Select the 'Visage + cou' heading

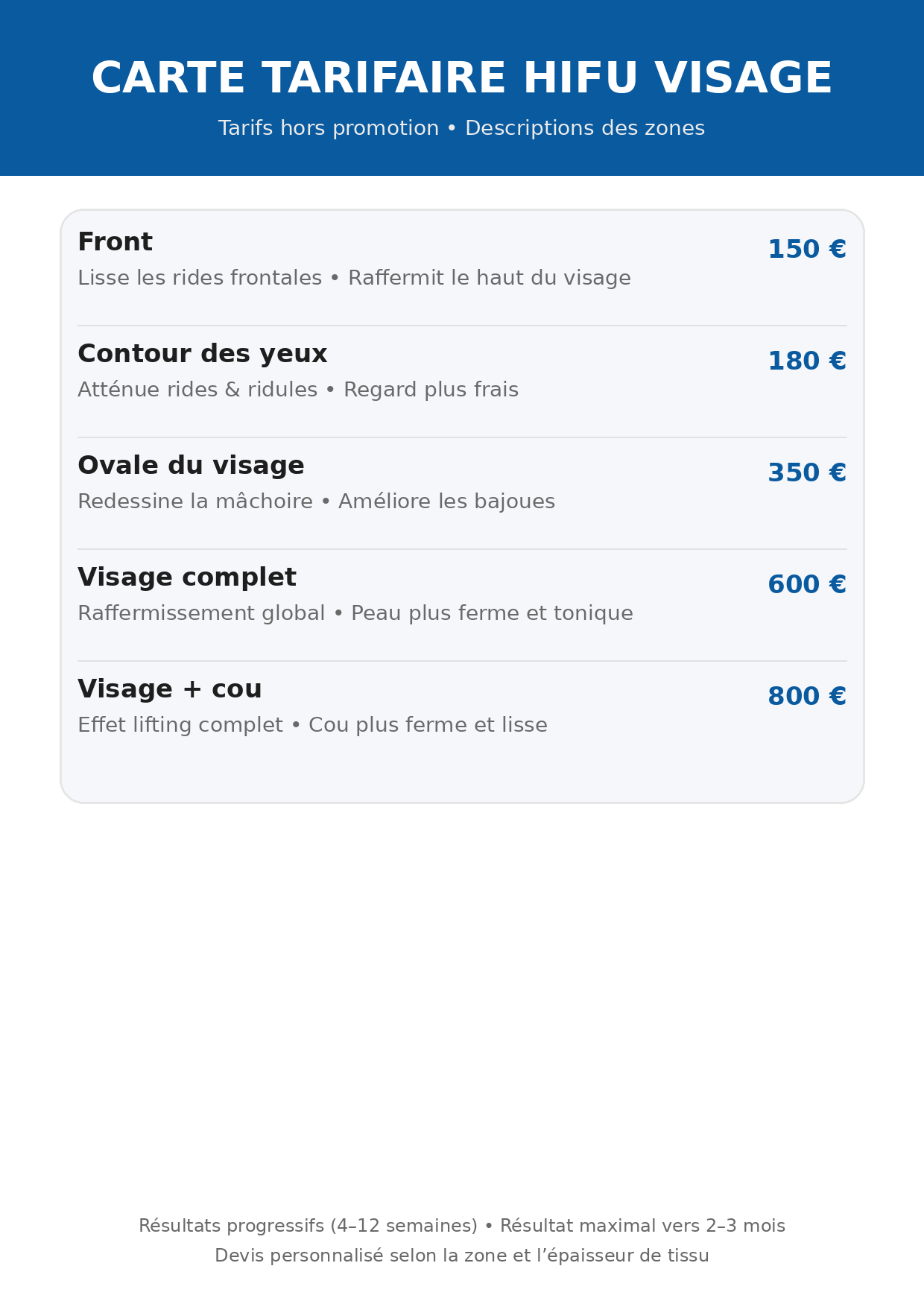click(170, 689)
